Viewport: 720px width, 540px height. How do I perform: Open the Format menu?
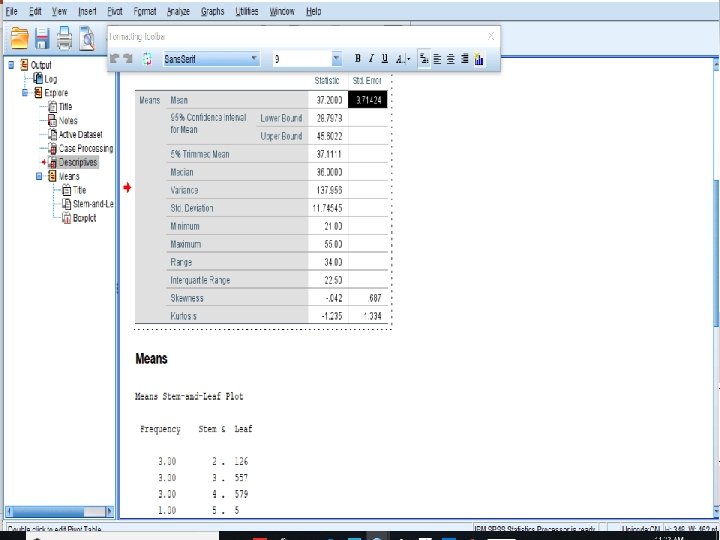point(145,11)
